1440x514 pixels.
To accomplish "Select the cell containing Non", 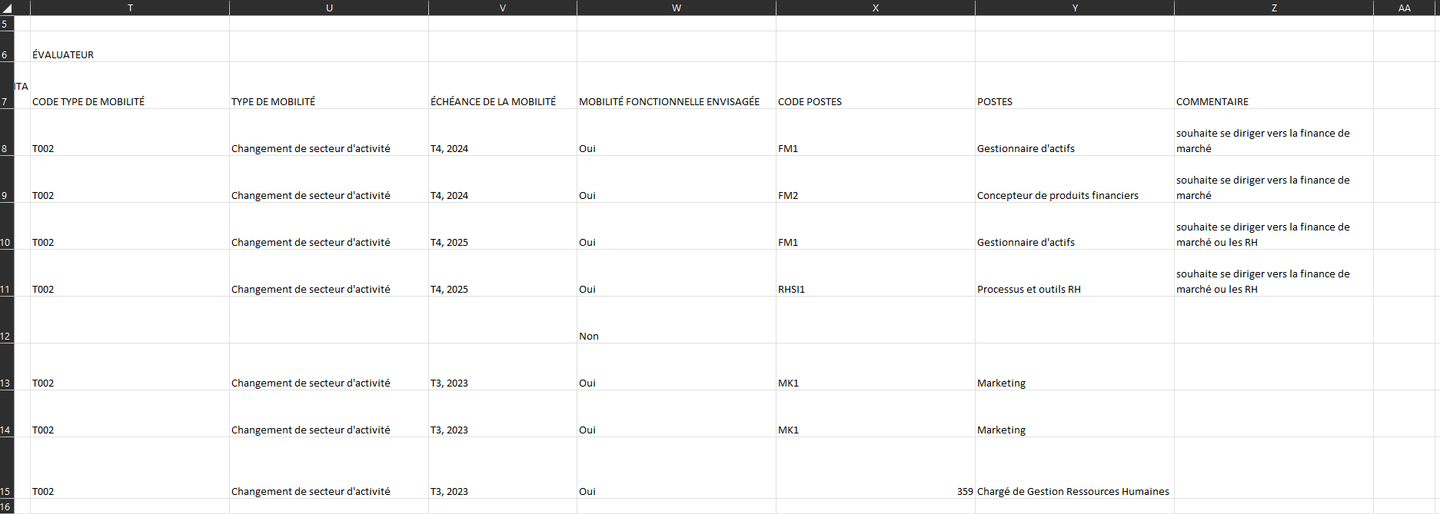I will (676, 336).
